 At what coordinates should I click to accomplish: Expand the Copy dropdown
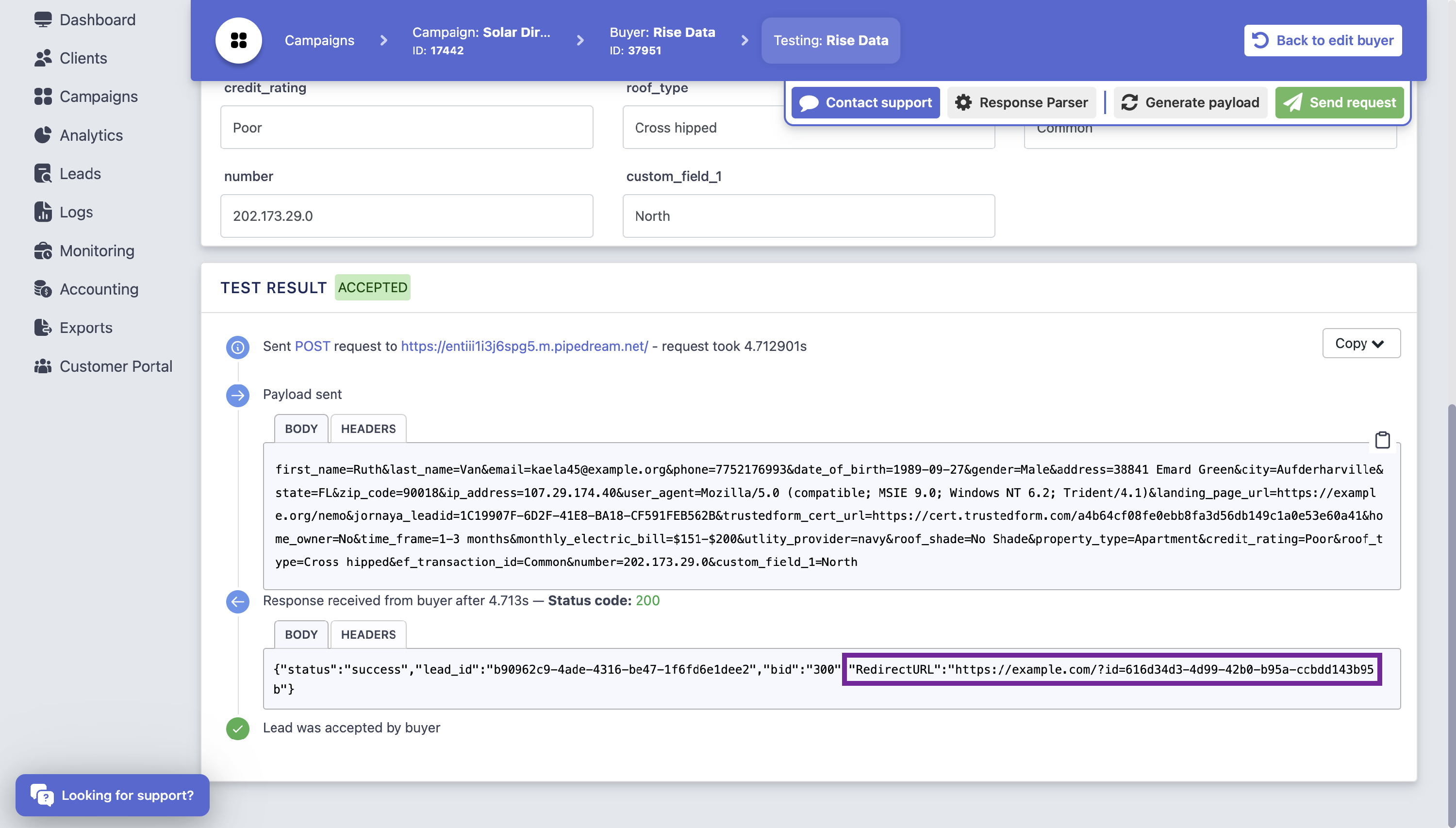[1361, 344]
